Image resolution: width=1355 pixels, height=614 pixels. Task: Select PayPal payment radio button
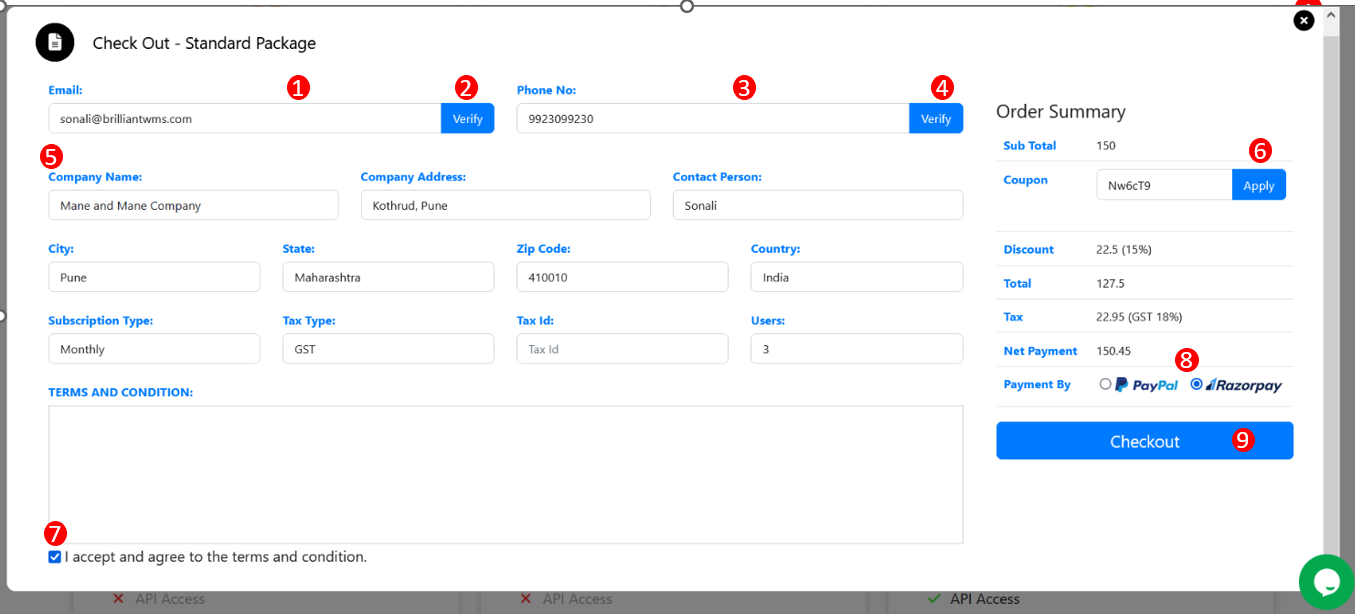pyautogui.click(x=1105, y=384)
